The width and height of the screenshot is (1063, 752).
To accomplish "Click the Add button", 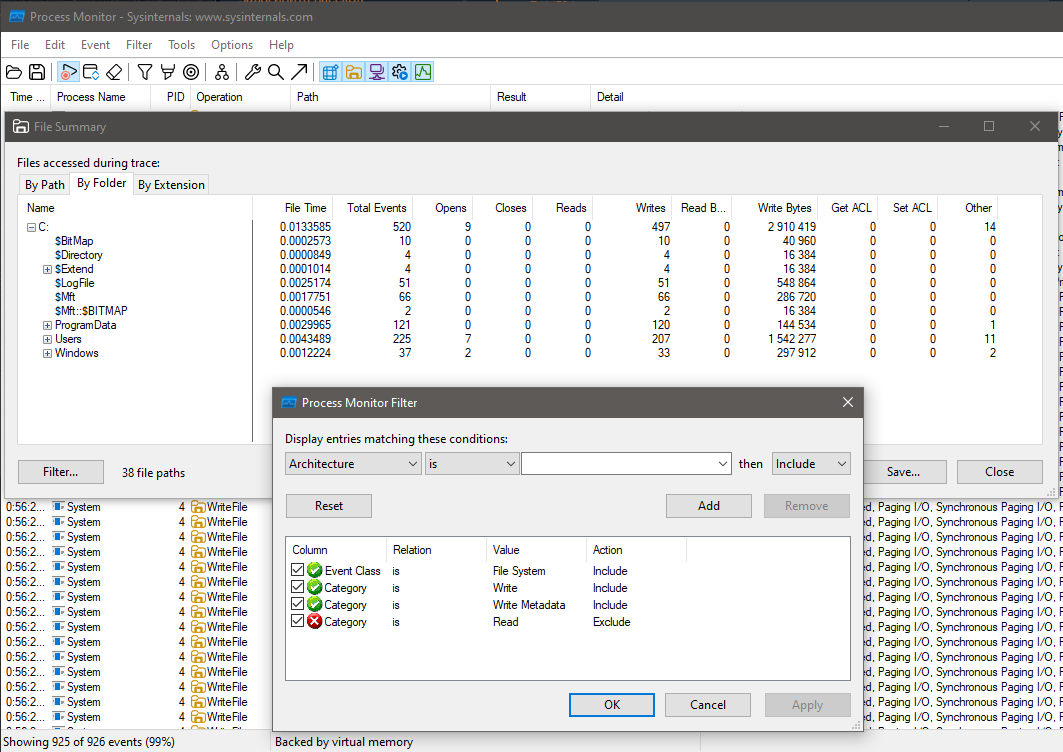I will coord(708,506).
